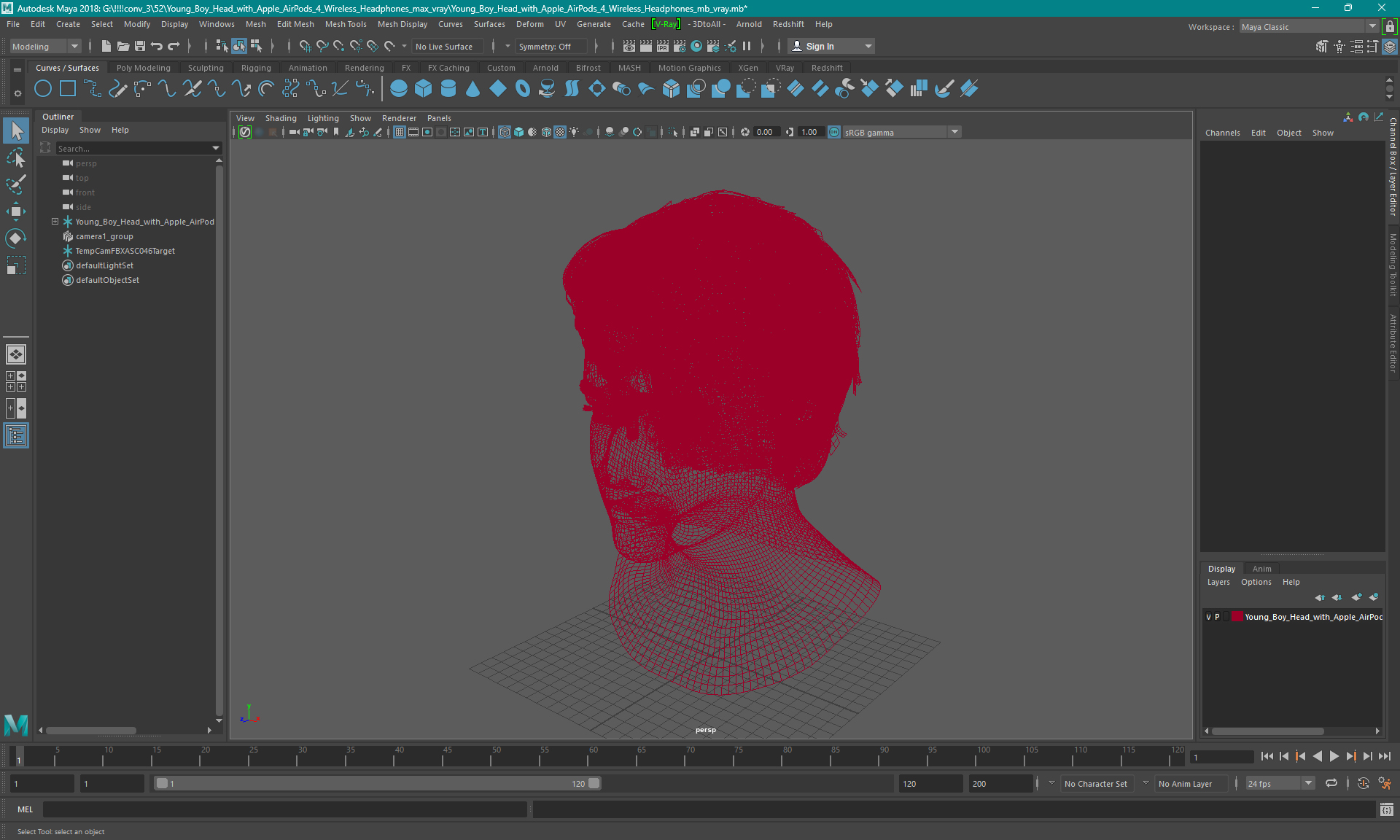Image resolution: width=1400 pixels, height=840 pixels.
Task: Toggle playback P of Young_Boy_Head layer
Action: (1217, 617)
